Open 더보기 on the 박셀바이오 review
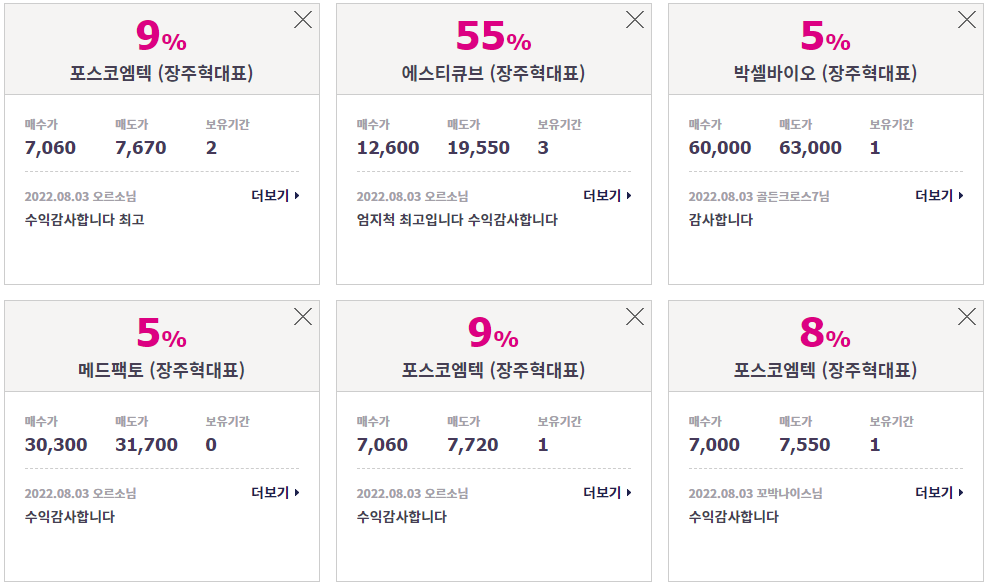This screenshot has width=987, height=585. 939,196
